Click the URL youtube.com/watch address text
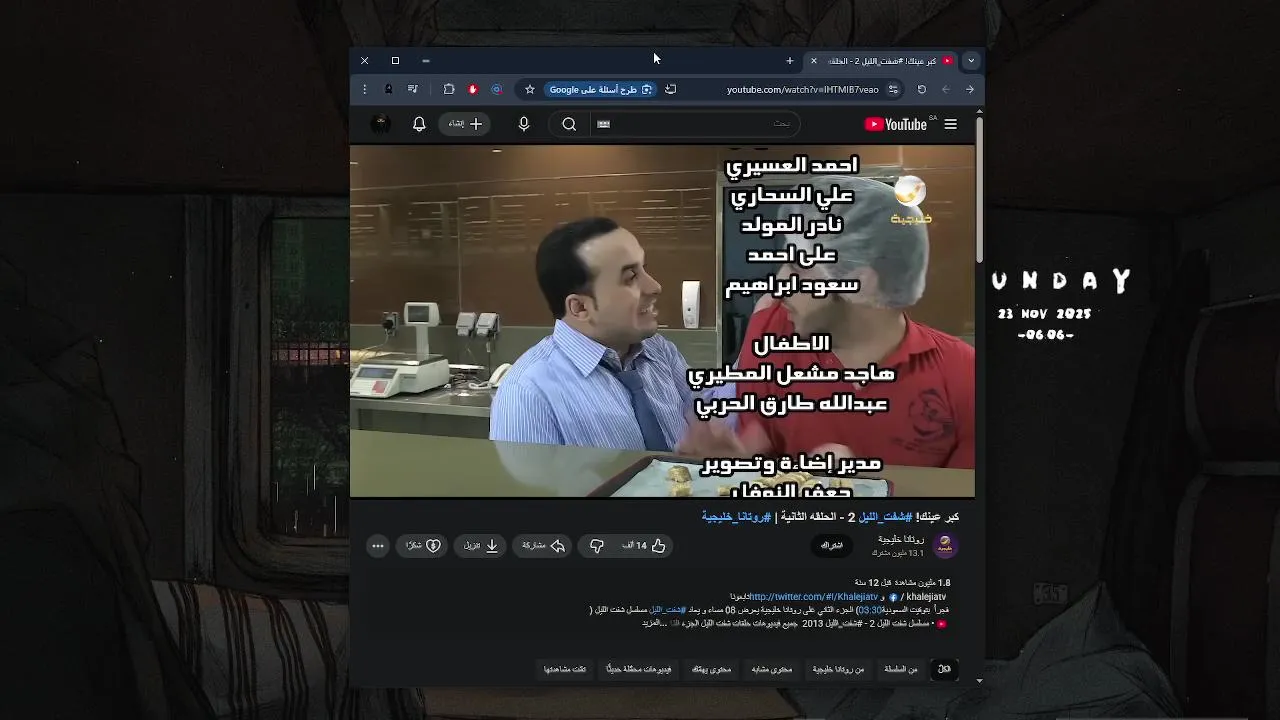The height and width of the screenshot is (720, 1280). point(803,89)
